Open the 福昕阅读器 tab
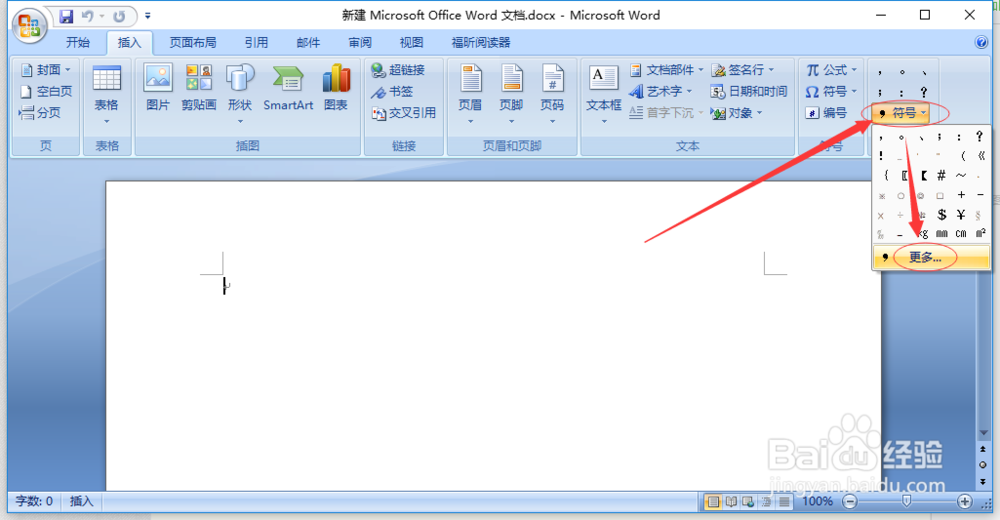The image size is (1000, 520). pos(481,43)
